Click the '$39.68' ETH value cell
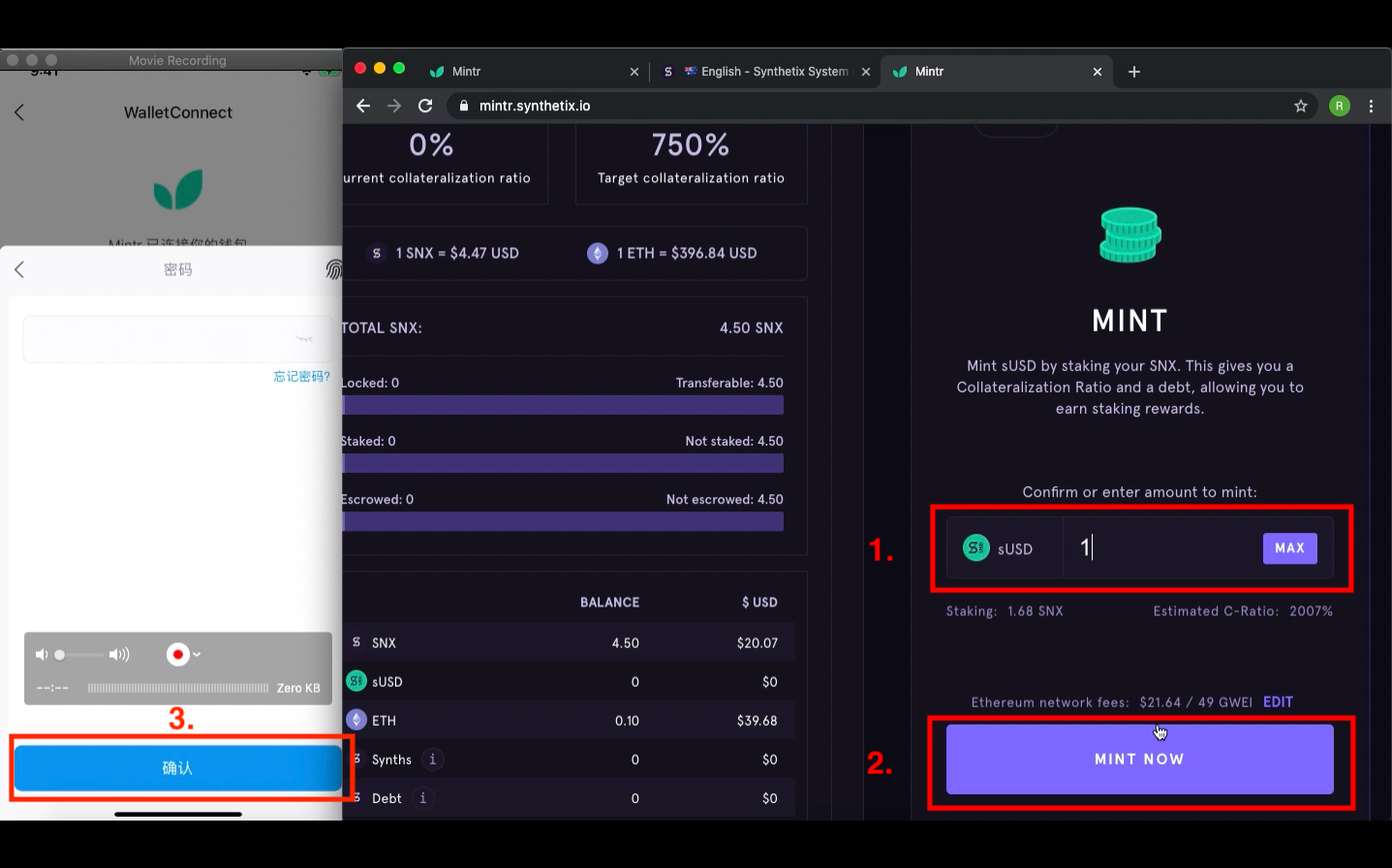This screenshot has height=868, width=1392. [x=758, y=721]
